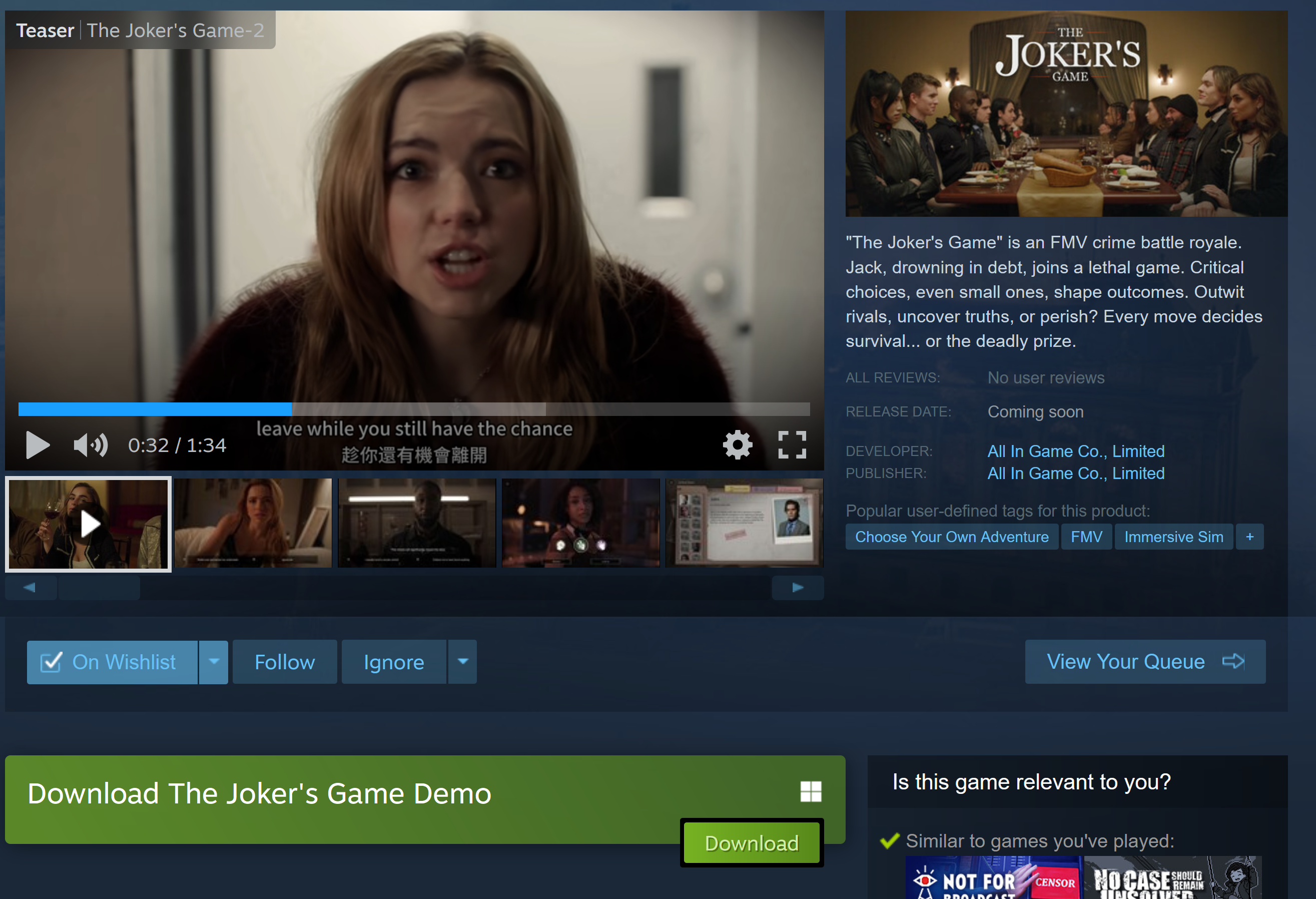Click the thumbnail strip scrollbar handle
Image resolution: width=1316 pixels, height=899 pixels.
[99, 588]
